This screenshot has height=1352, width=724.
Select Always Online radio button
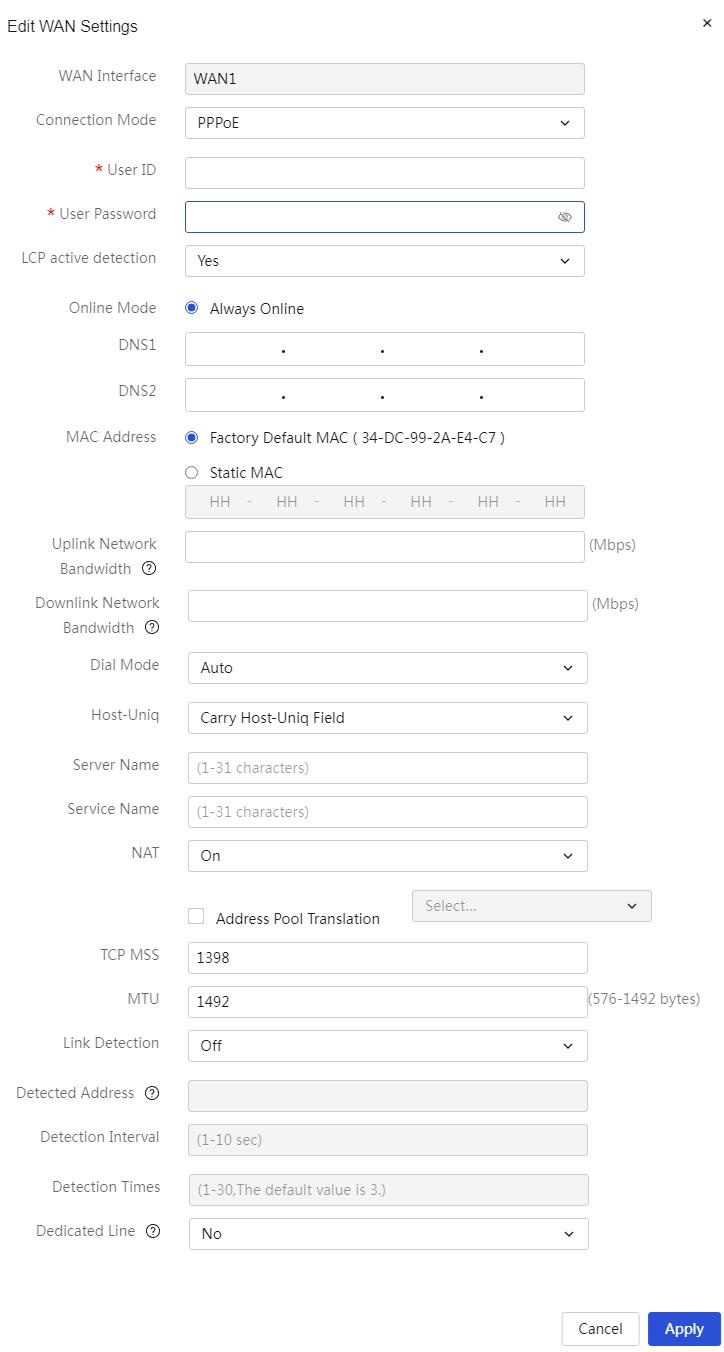click(x=192, y=308)
